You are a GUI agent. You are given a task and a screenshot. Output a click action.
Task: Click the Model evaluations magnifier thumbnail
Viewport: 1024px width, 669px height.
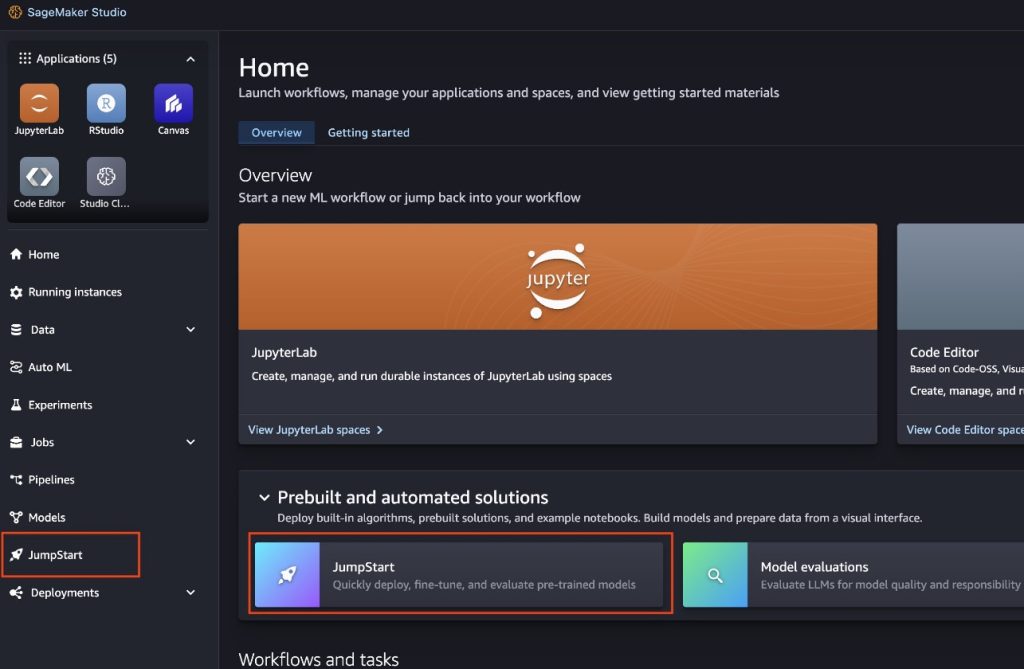pos(715,575)
